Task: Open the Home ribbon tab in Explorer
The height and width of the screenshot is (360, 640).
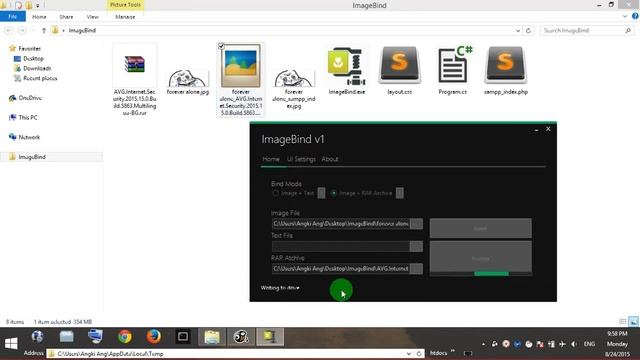Action: (x=39, y=17)
